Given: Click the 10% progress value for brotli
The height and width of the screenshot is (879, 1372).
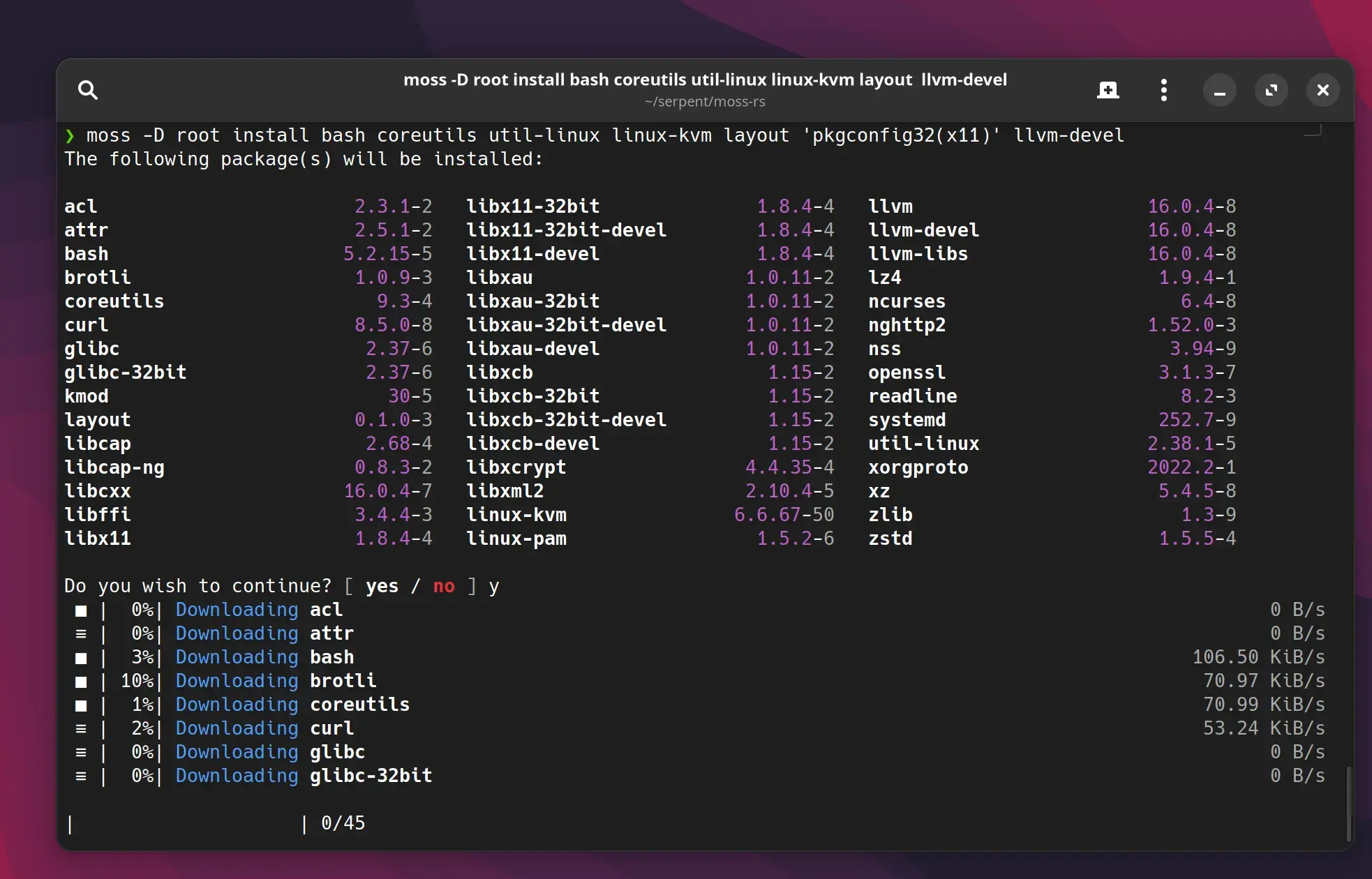Looking at the screenshot, I should coord(137,682).
